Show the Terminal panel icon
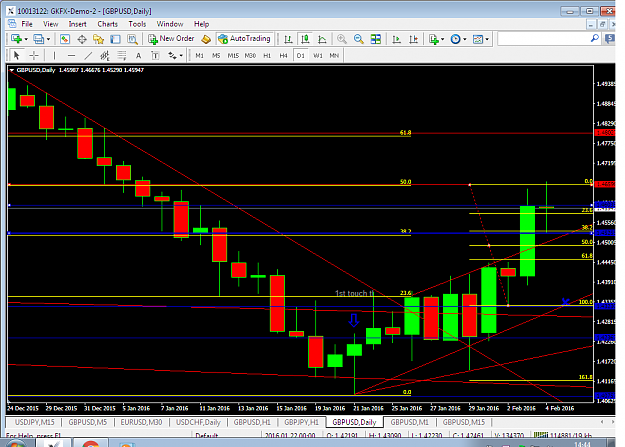 (x=115, y=39)
